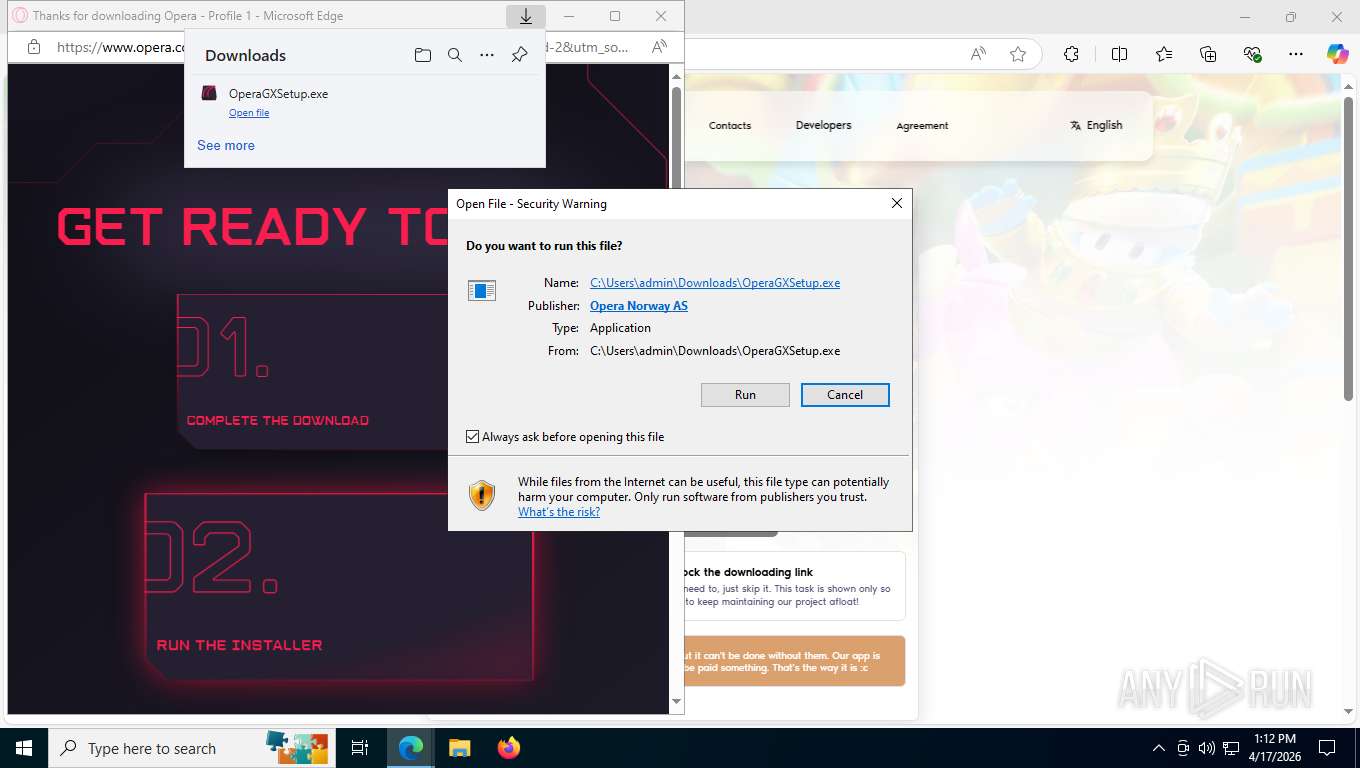Click Read aloud icon in background Edge window
This screenshot has height=768, width=1360.
tap(979, 55)
